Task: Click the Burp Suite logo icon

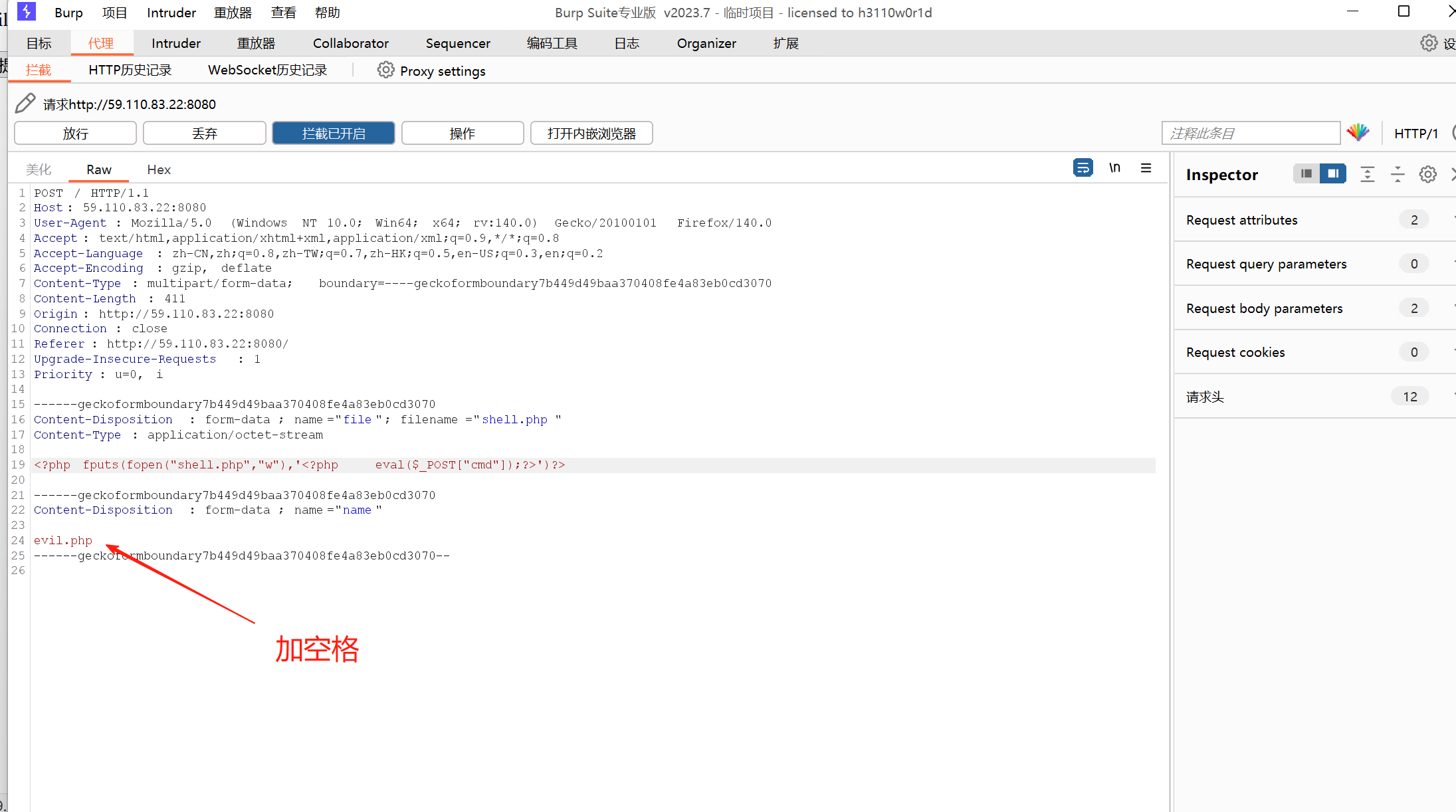Action: [x=27, y=12]
